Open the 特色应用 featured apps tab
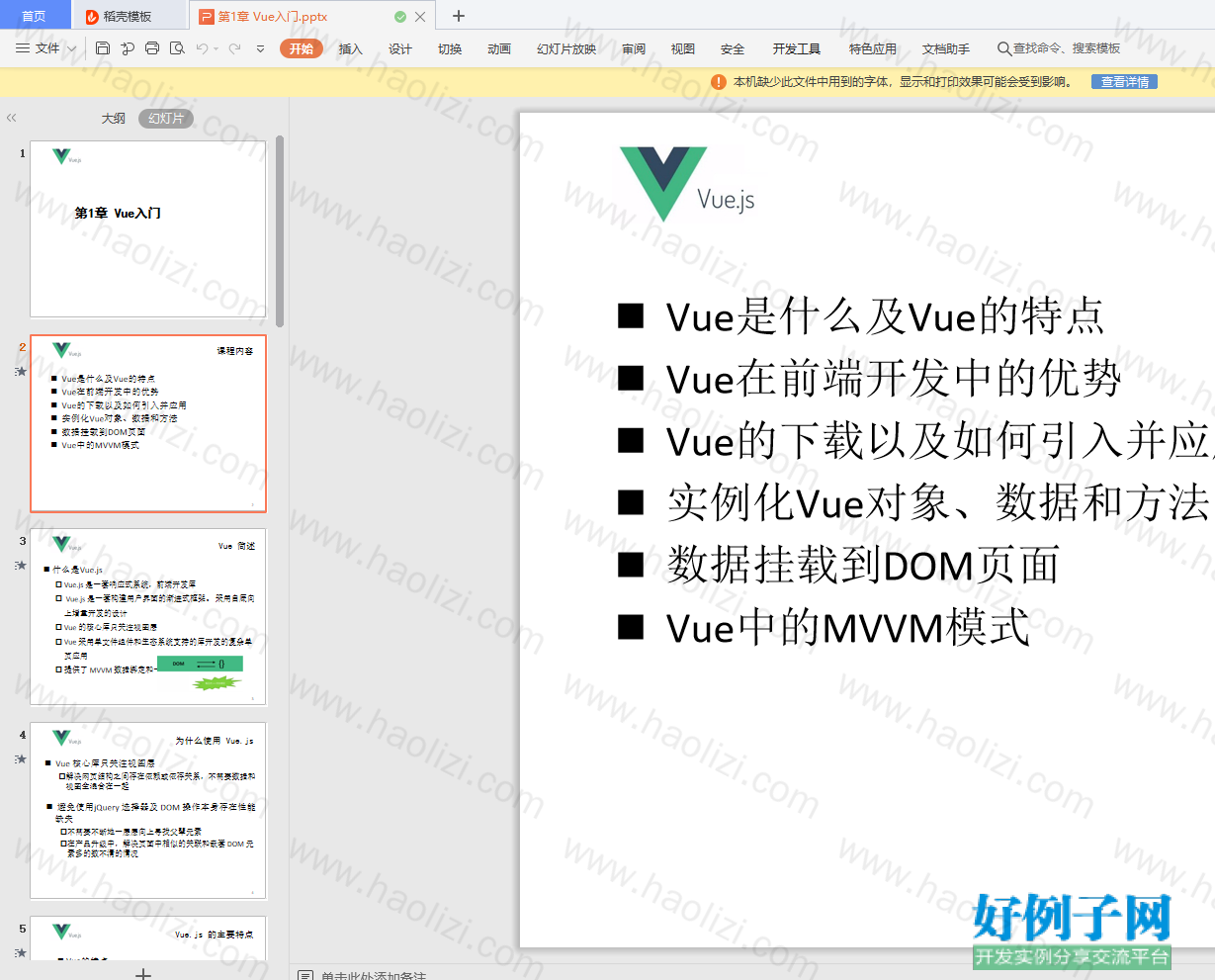 tap(873, 48)
